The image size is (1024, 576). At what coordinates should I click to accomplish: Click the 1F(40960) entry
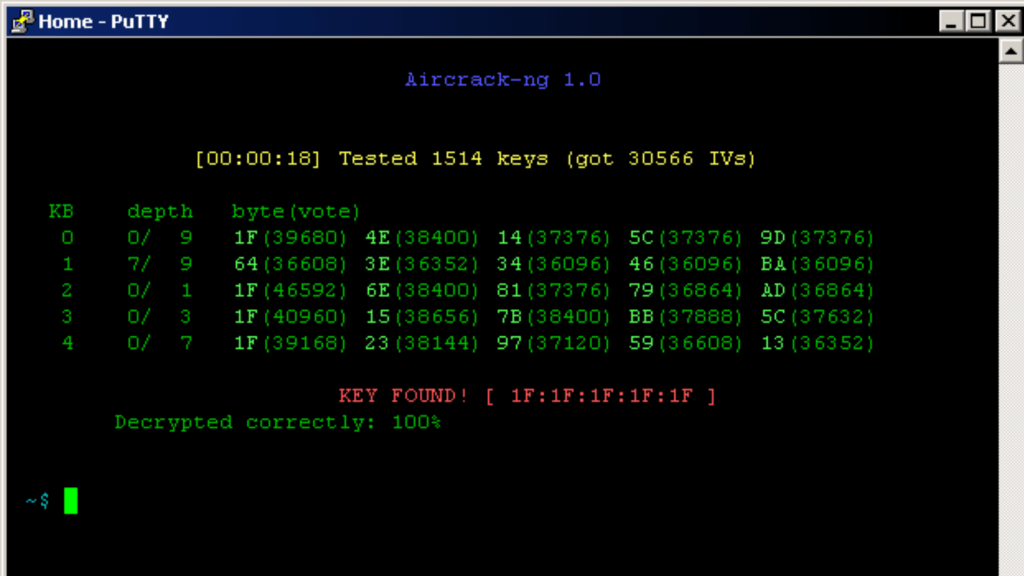pos(290,317)
